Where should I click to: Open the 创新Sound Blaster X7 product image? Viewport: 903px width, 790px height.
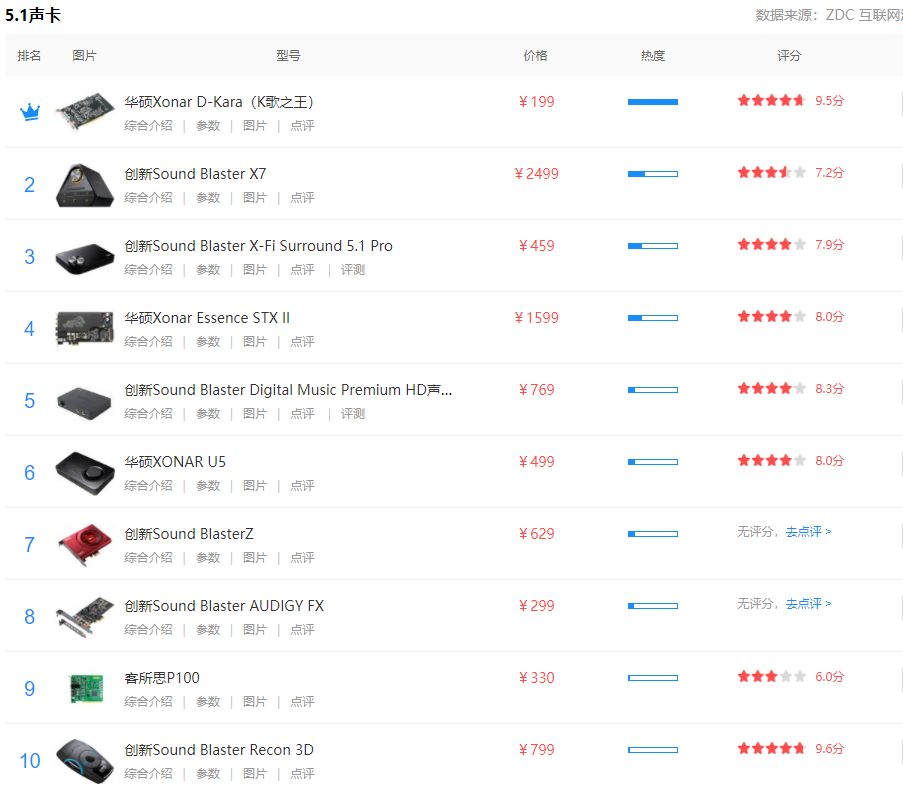[x=86, y=184]
